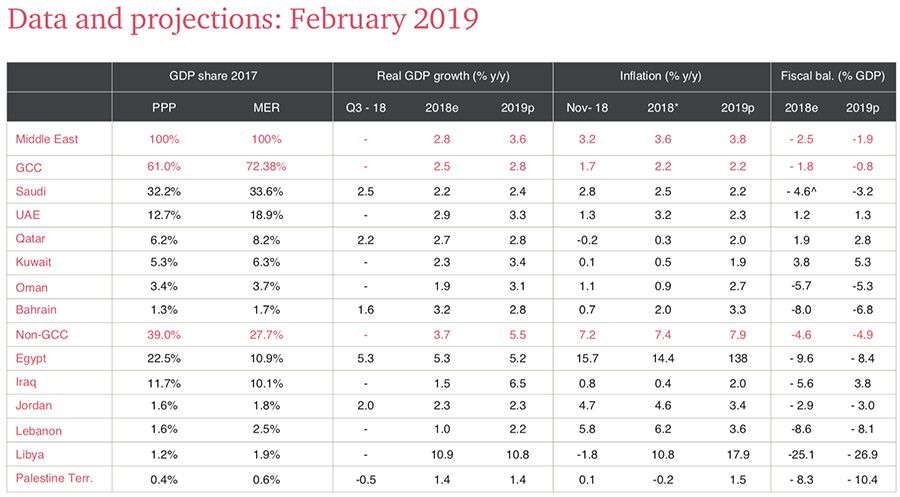The width and height of the screenshot is (900, 497).
Task: Click the 'Real GDP growth (% y/y)' header
Action: click(442, 76)
